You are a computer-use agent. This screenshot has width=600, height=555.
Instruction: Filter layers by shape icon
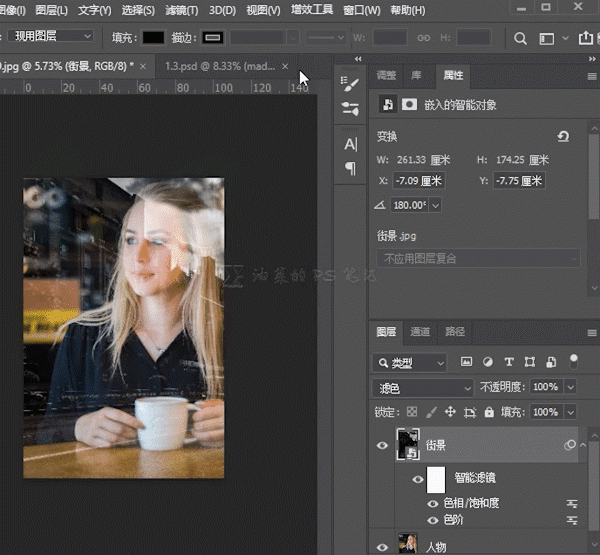click(530, 362)
